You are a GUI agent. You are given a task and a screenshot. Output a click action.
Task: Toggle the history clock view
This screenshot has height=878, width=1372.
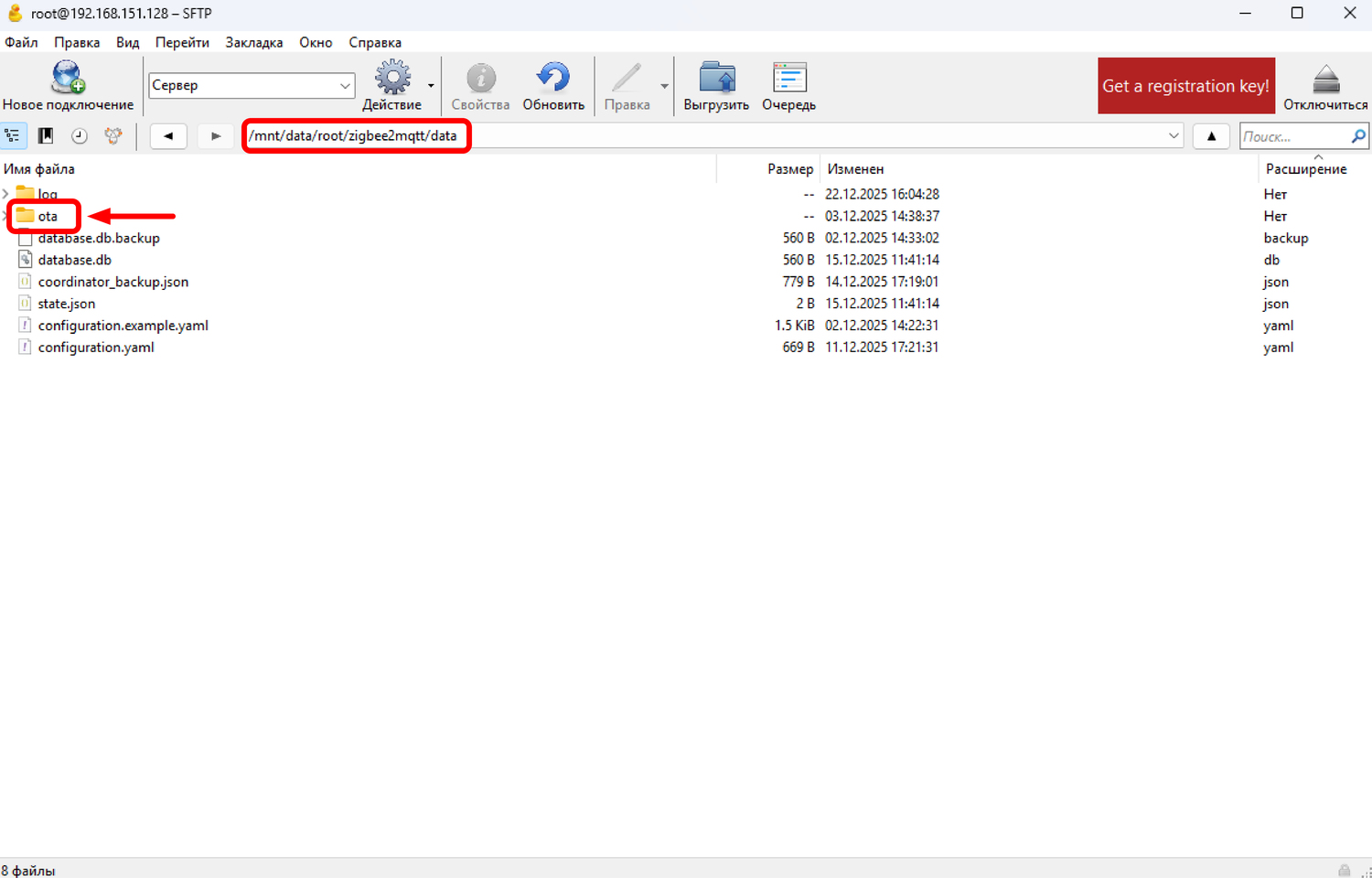point(80,136)
